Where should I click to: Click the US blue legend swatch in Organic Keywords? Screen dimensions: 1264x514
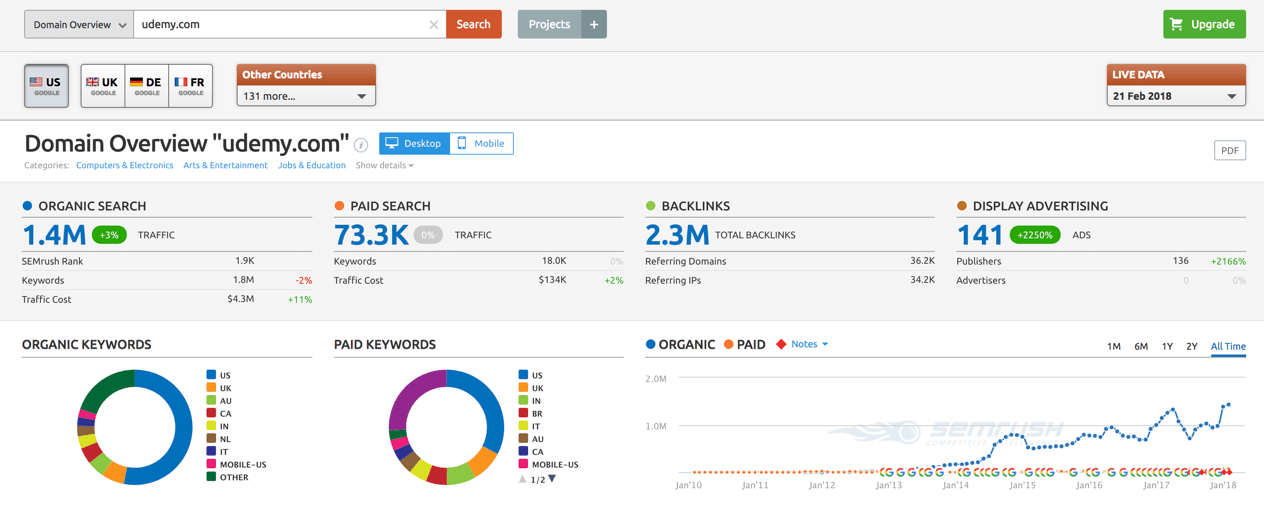coord(212,375)
